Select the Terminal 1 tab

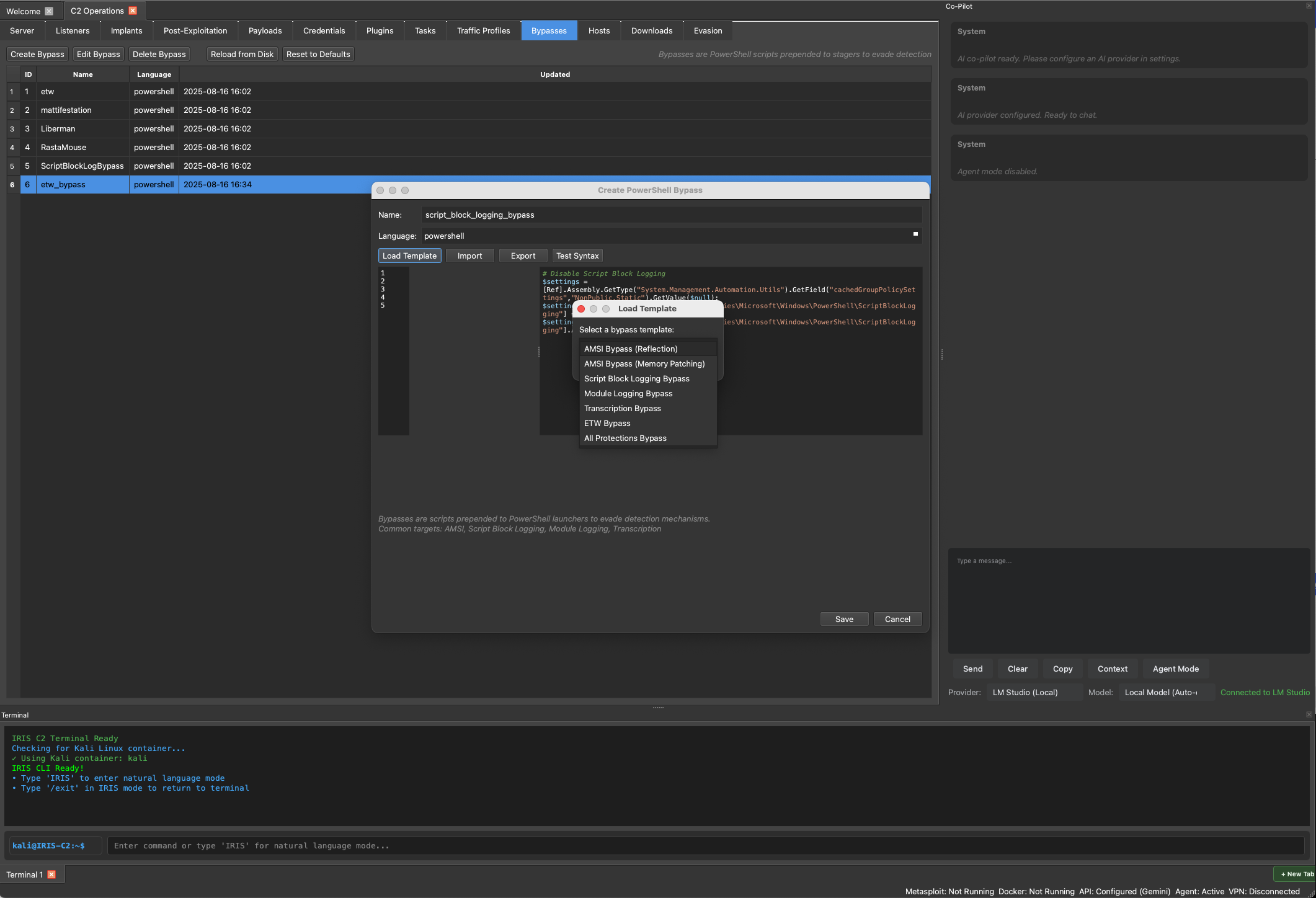25,874
